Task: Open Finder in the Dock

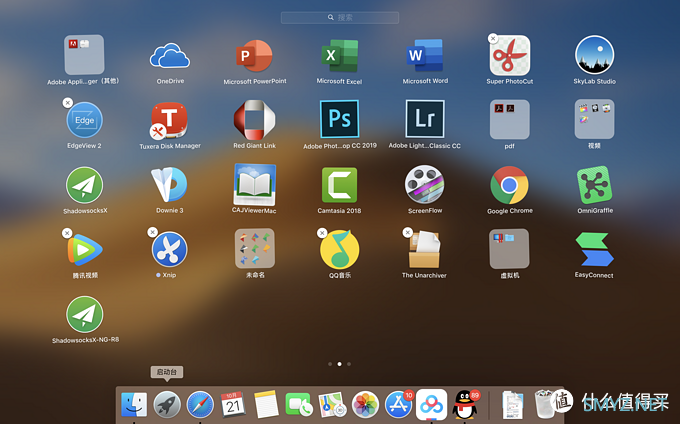Action: [x=134, y=405]
